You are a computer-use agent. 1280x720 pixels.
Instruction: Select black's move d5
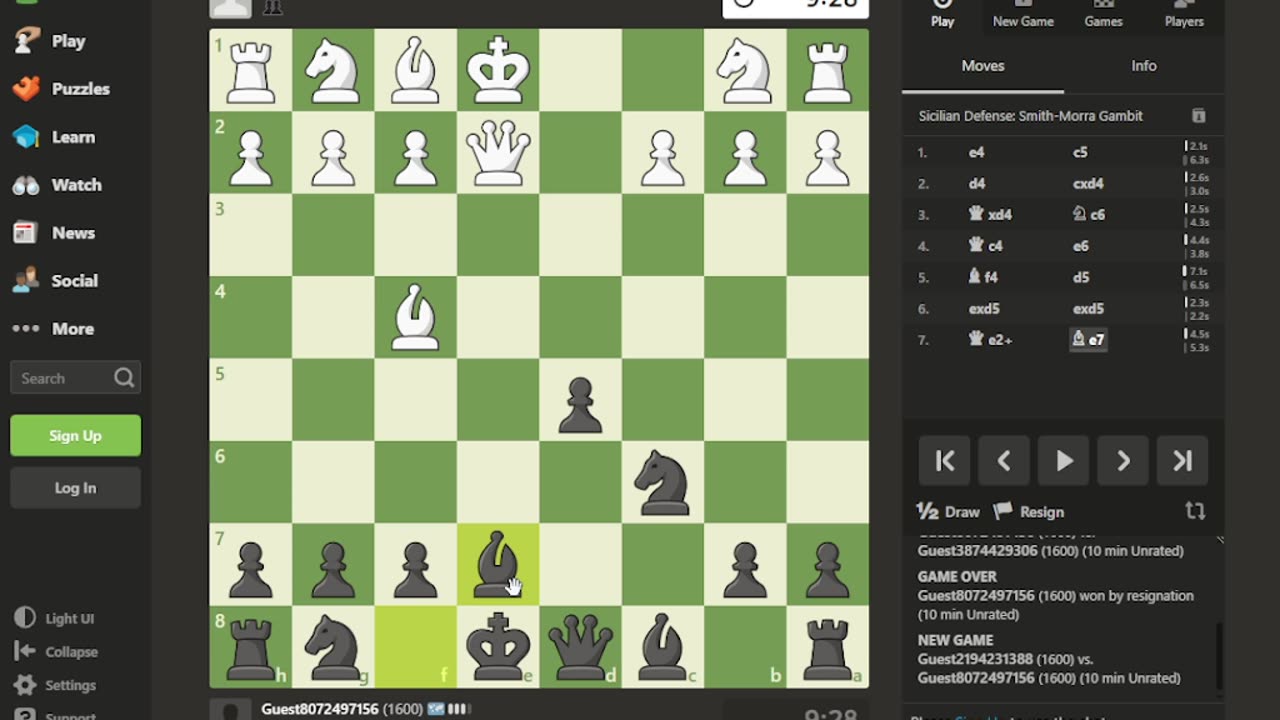click(x=1081, y=277)
